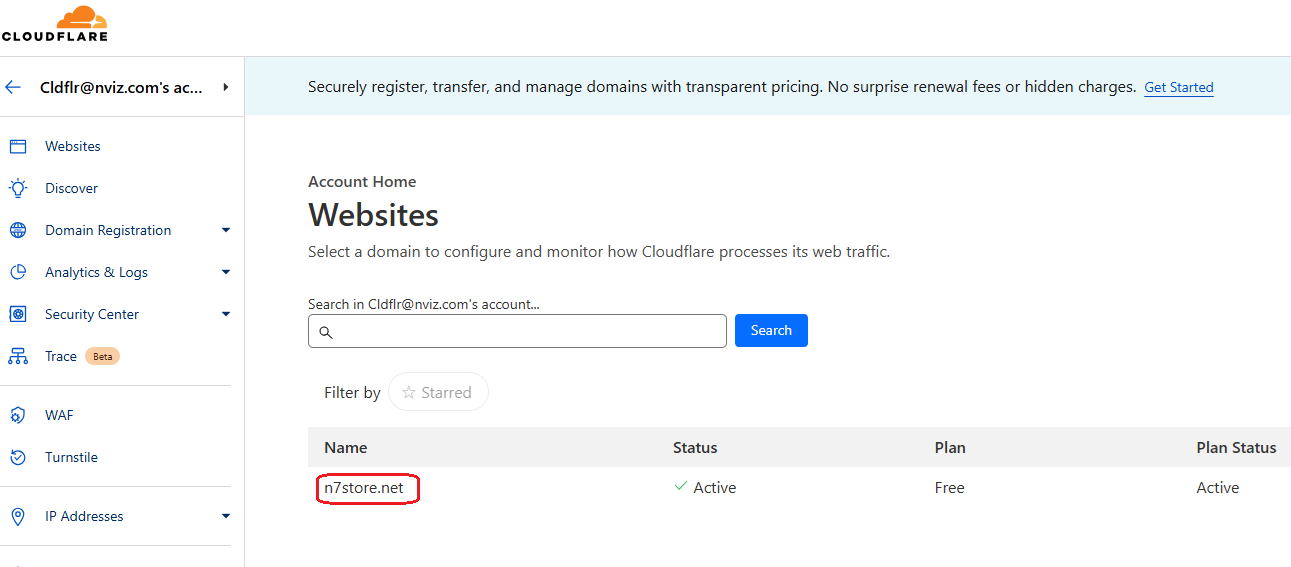The image size is (1291, 567).
Task: Expand the Analytics & Logs submenu arrow
Action: point(226,272)
